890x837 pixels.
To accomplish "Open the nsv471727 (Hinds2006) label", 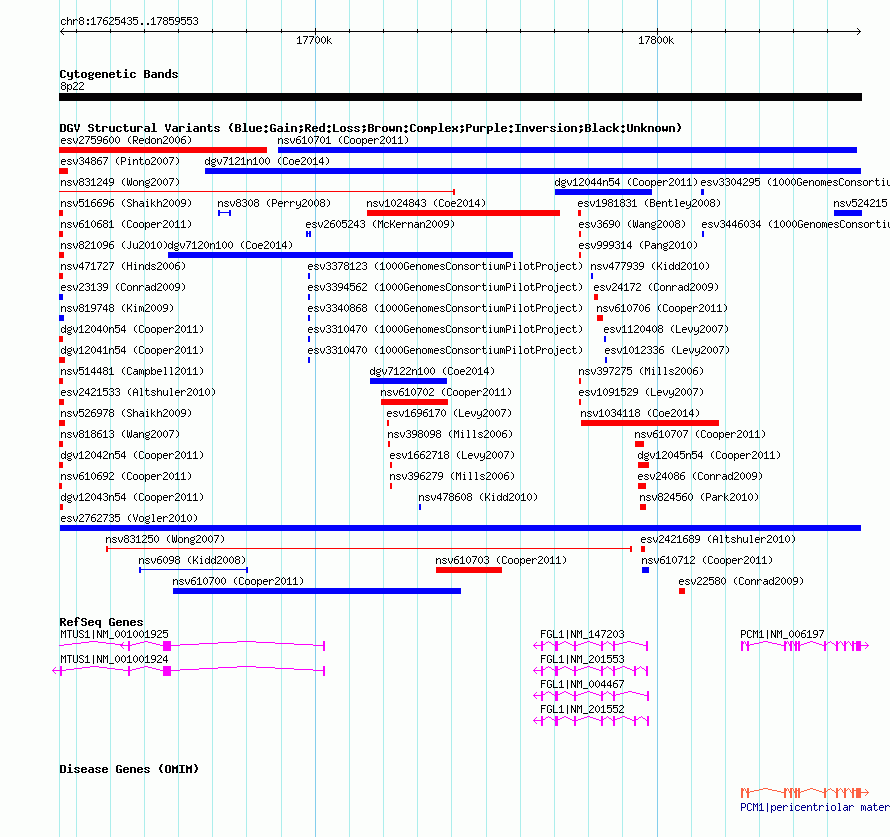I will (123, 266).
